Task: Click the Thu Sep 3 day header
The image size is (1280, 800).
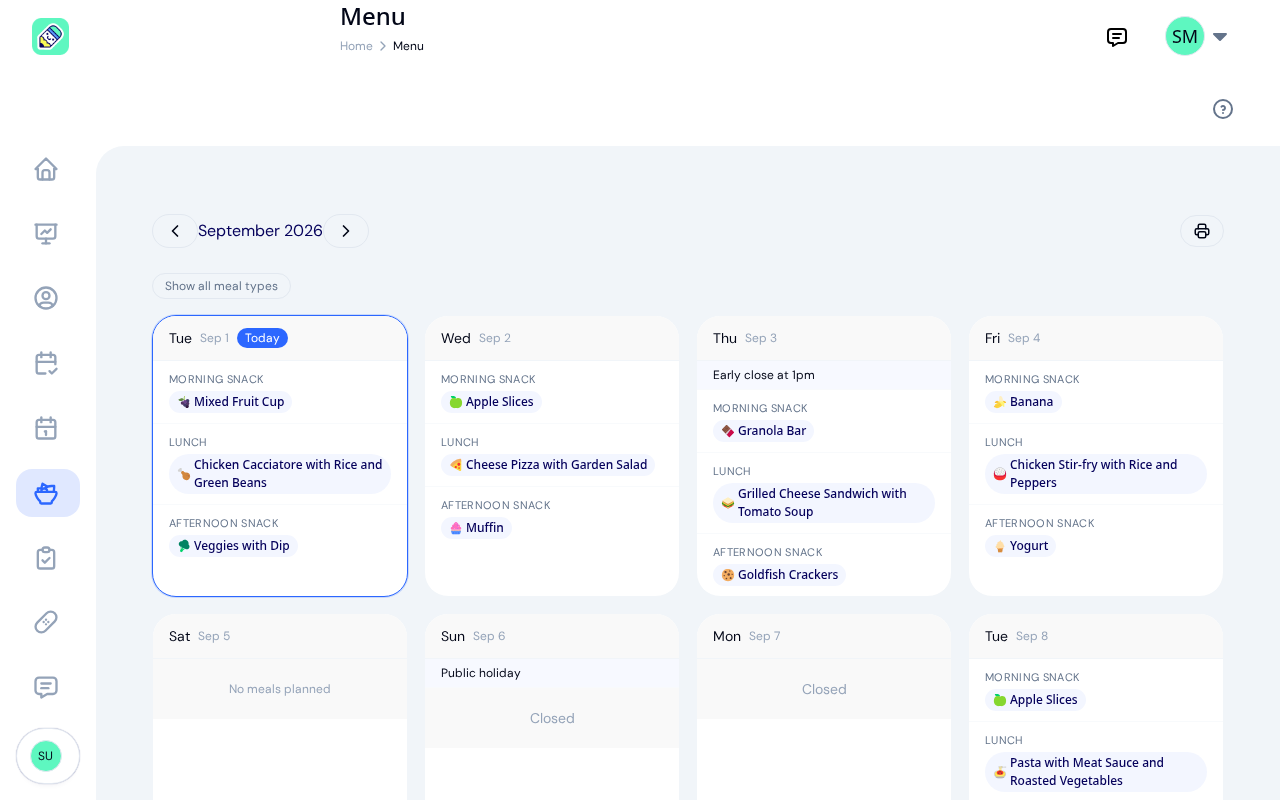Action: [x=824, y=338]
